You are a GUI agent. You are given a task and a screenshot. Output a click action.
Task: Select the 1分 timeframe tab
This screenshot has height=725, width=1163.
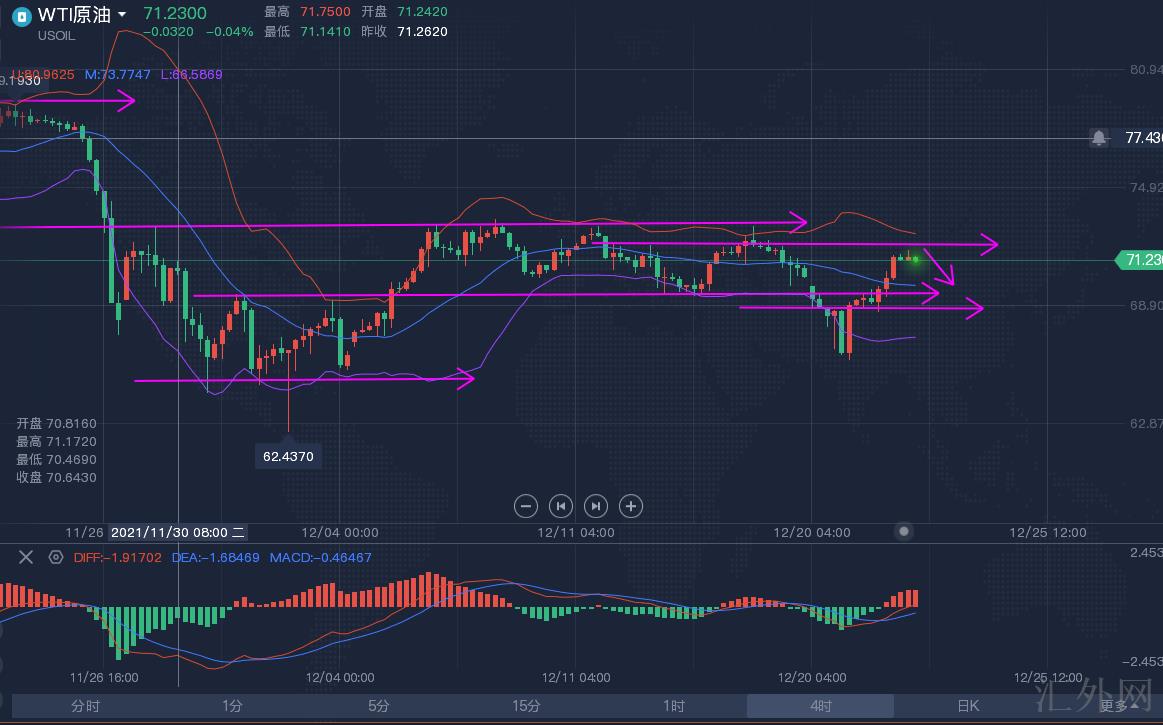pos(232,706)
